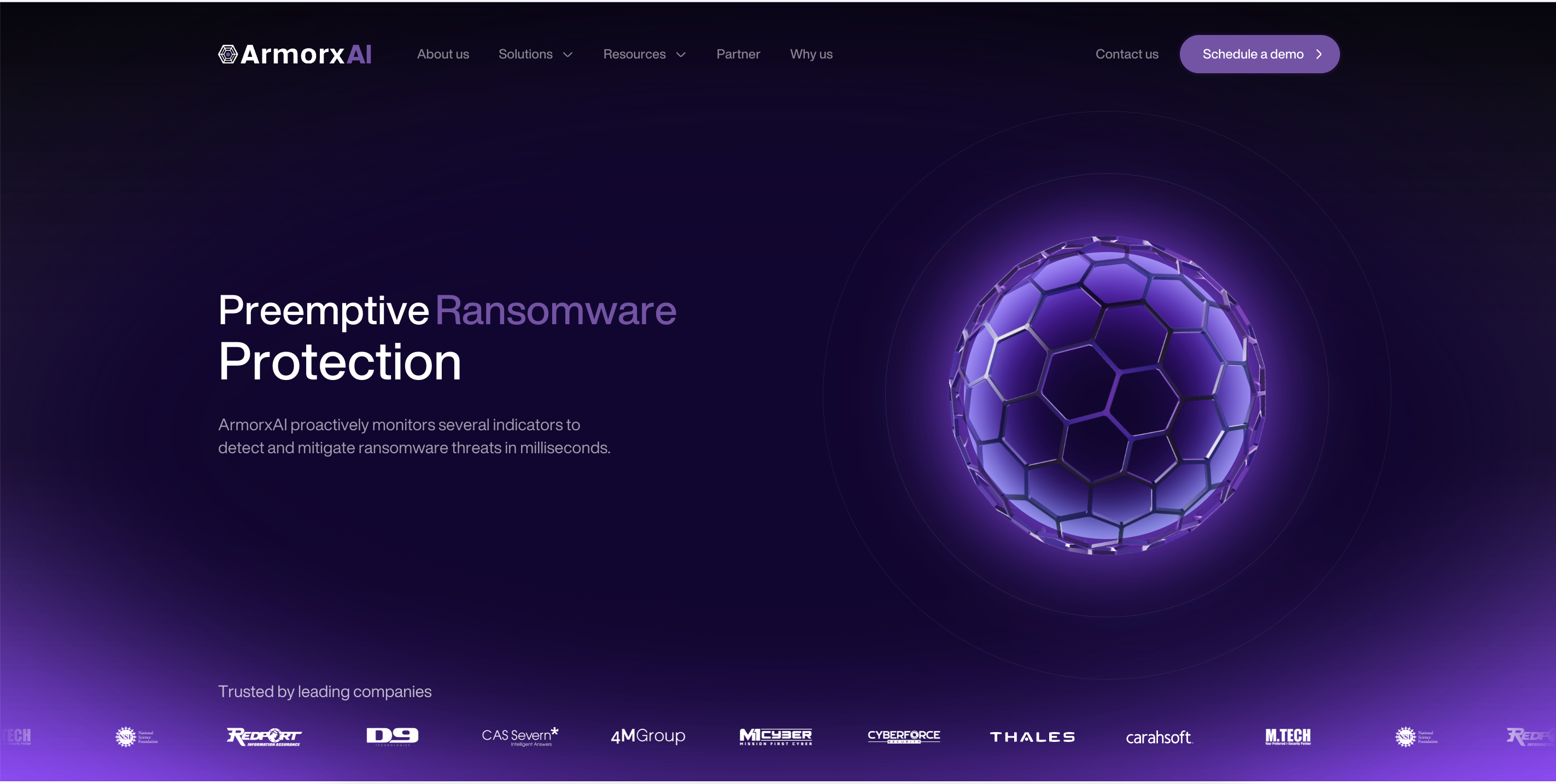Open the Why us page
Screen dimensions: 1556x784
coord(811,54)
